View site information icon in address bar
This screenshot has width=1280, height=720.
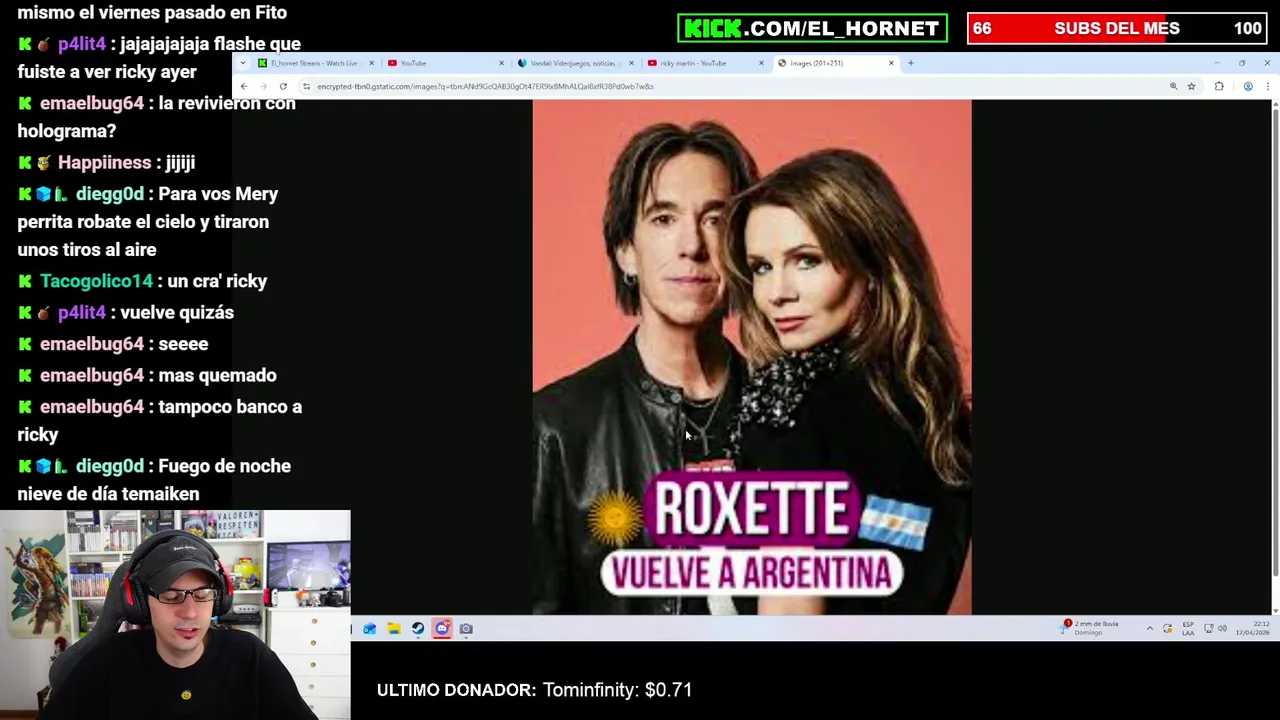pos(306,86)
